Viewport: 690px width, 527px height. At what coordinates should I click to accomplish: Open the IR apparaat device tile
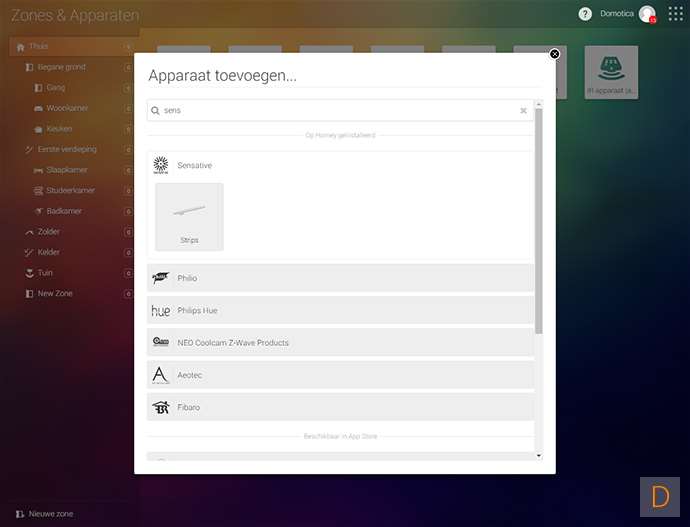611,73
